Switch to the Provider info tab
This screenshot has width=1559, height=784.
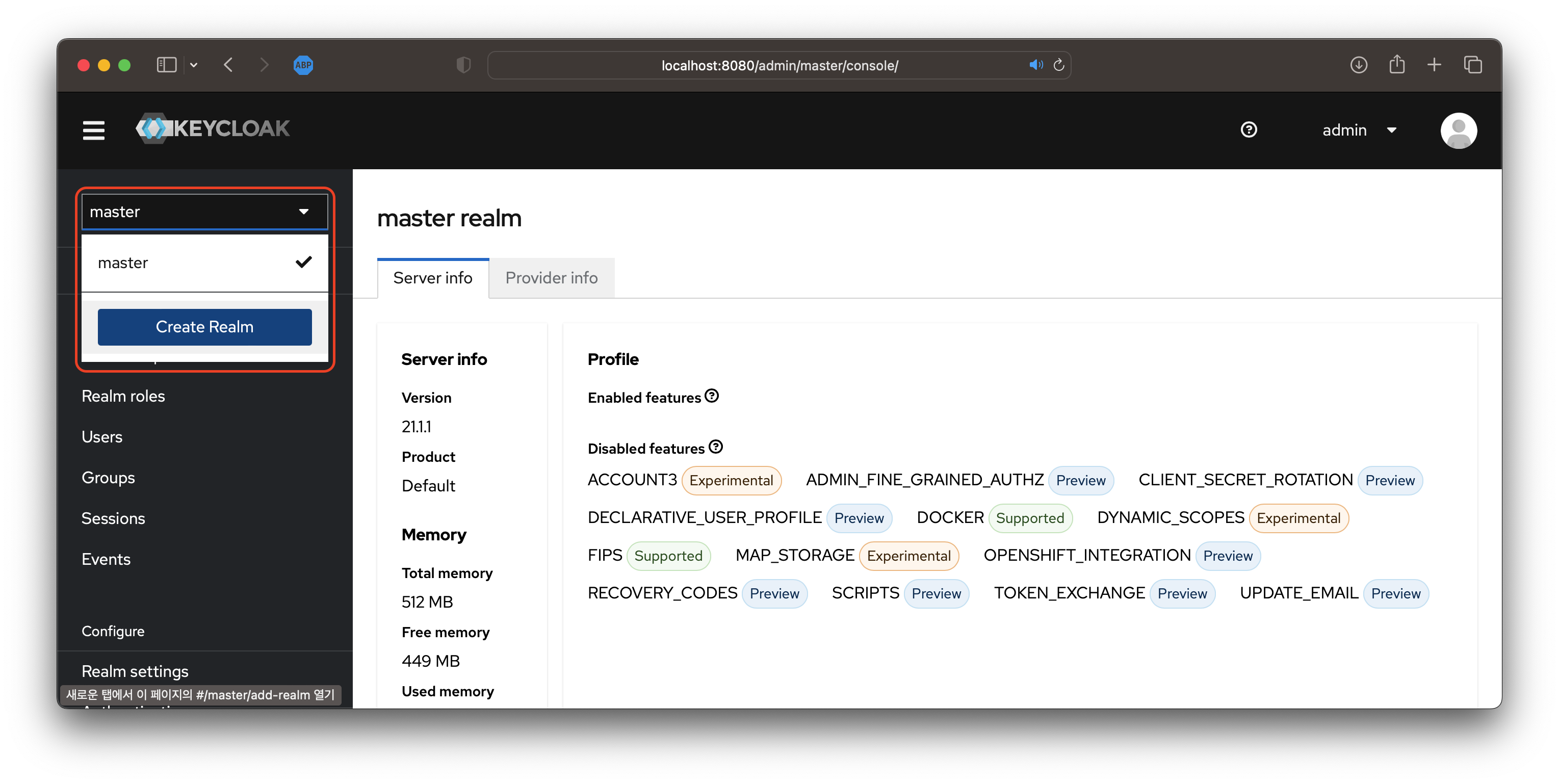coord(551,278)
